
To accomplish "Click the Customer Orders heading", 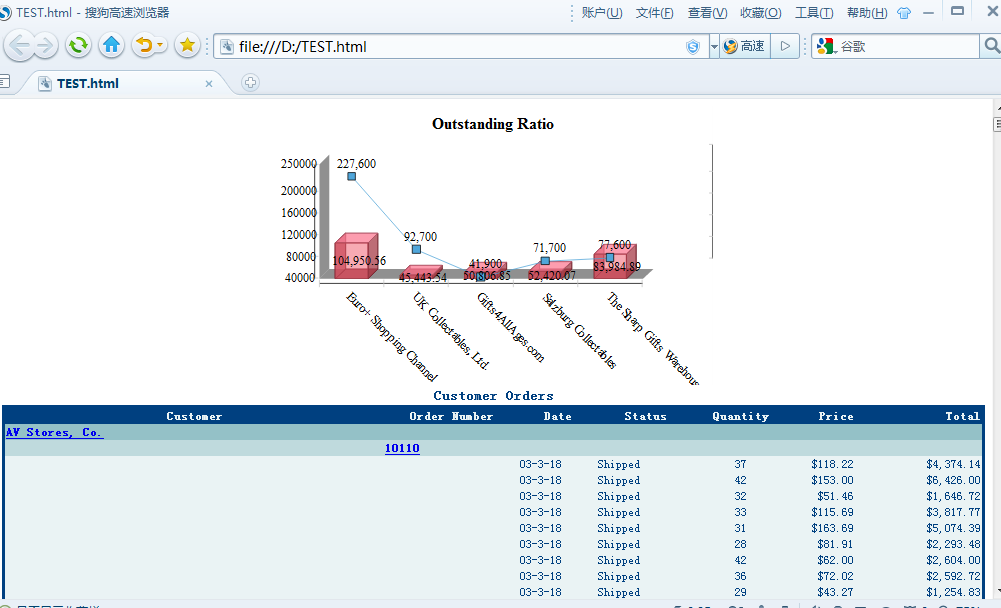I will pyautogui.click(x=493, y=396).
